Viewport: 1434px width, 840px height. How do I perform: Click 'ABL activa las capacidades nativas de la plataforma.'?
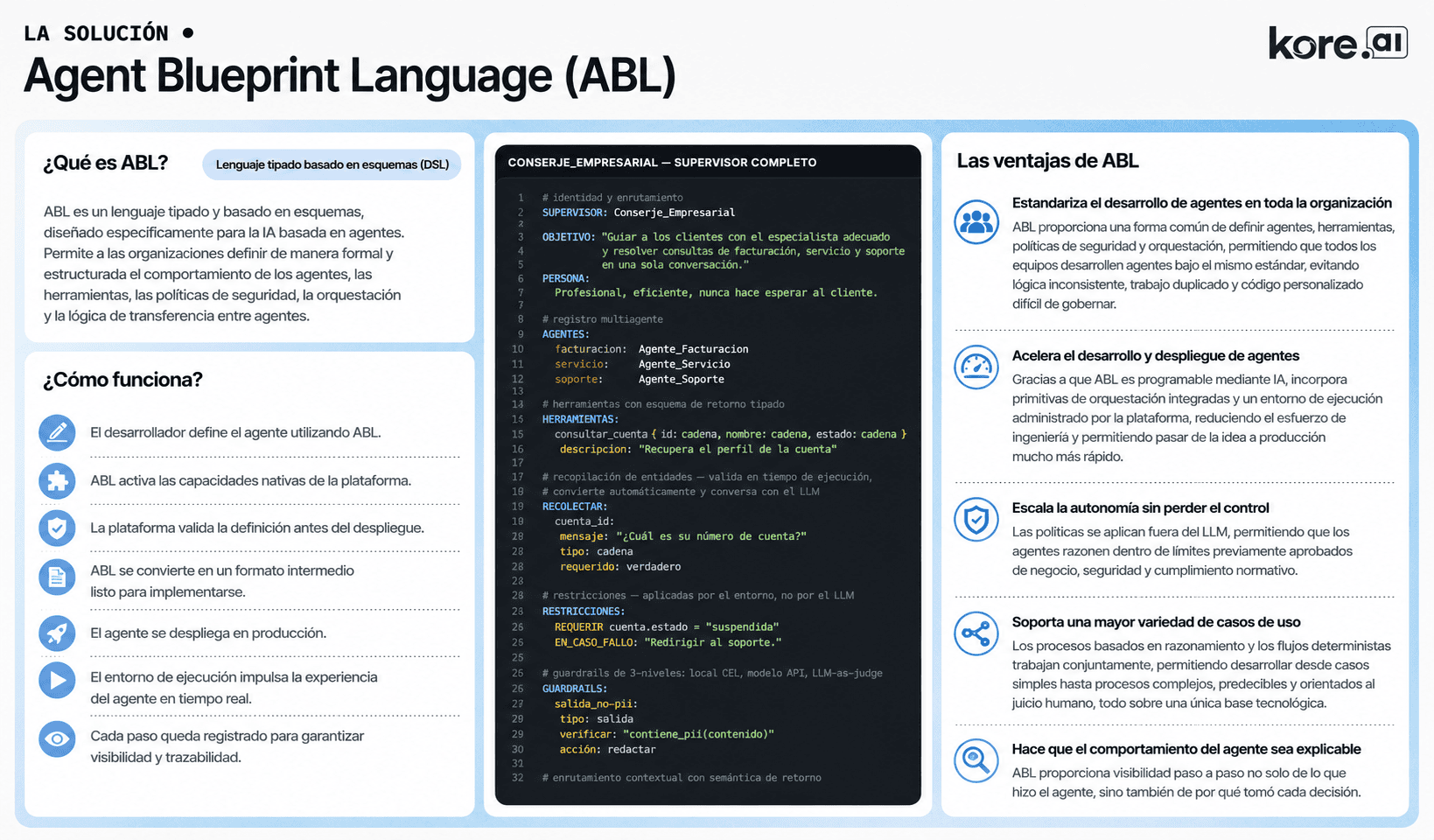250,480
